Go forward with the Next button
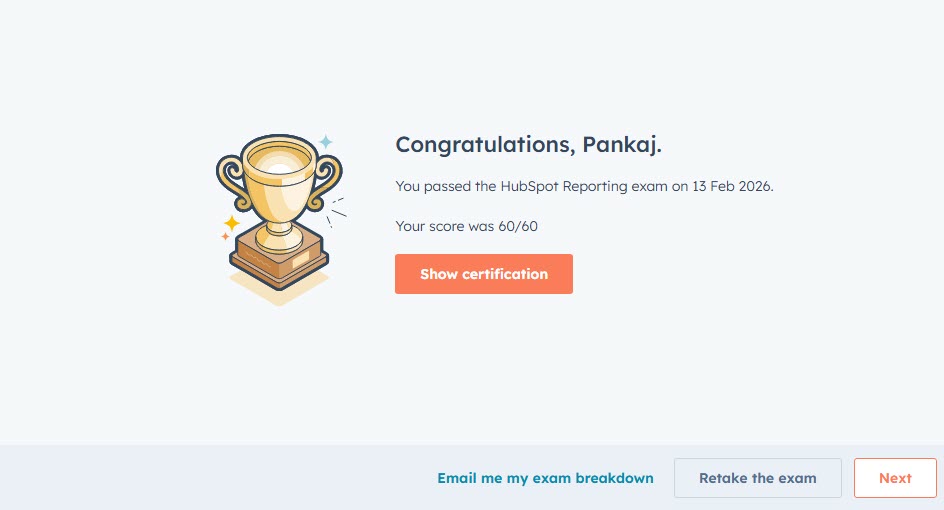The image size is (944, 510). (895, 478)
